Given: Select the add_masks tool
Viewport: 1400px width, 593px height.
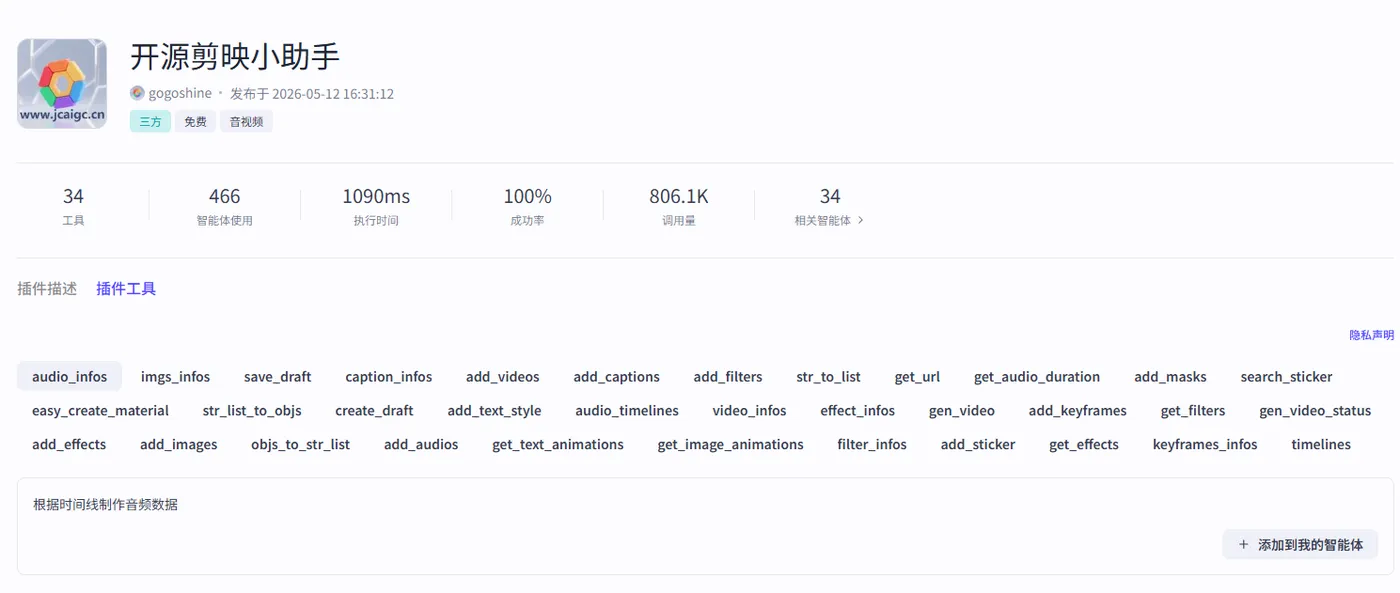Looking at the screenshot, I should (x=1170, y=377).
